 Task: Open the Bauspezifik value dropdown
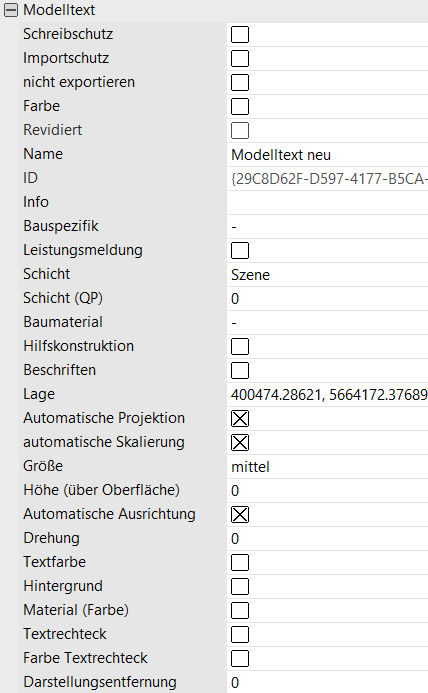click(x=327, y=227)
